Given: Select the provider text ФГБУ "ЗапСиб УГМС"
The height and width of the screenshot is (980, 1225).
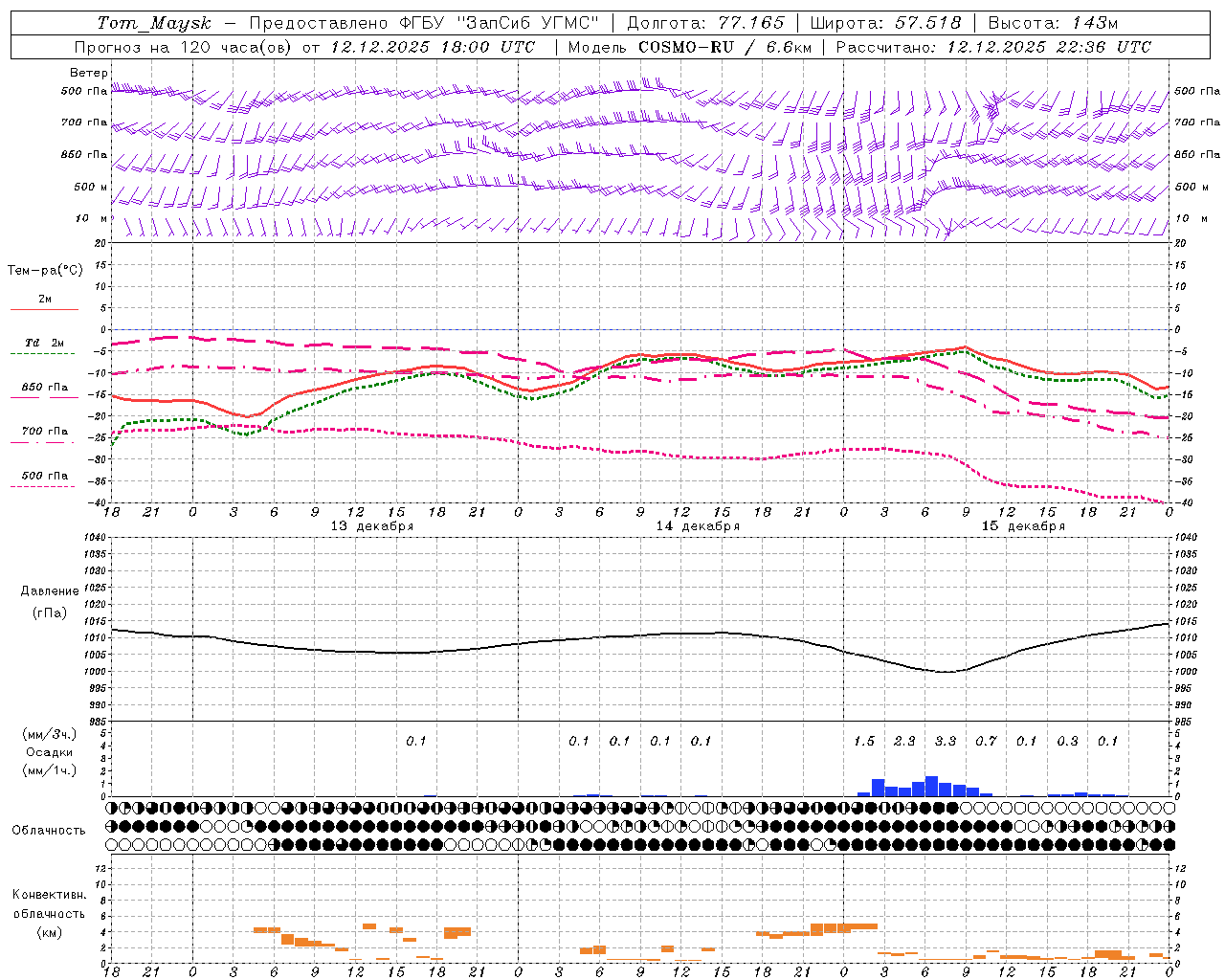Looking at the screenshot, I should point(499,23).
